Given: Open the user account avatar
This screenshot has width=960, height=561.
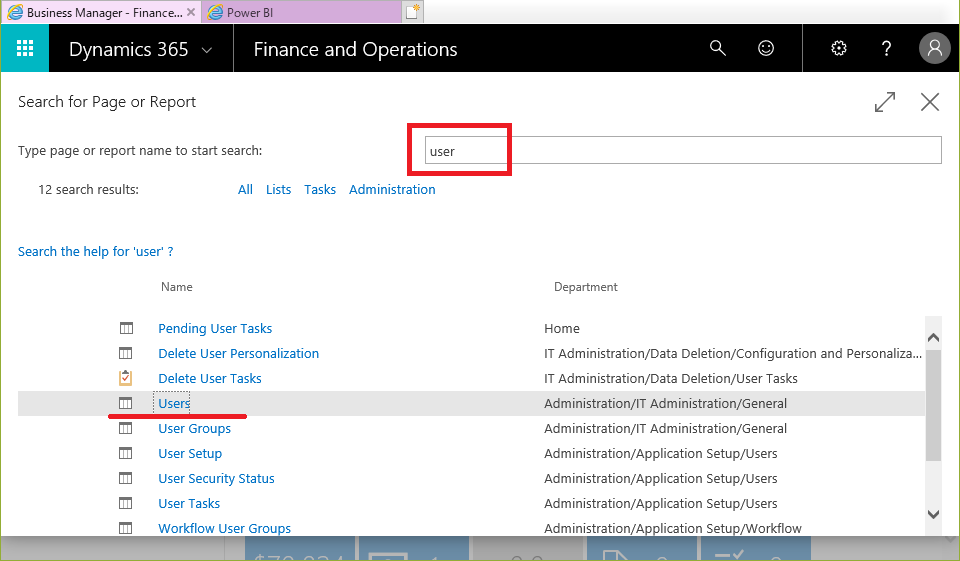Looking at the screenshot, I should coord(934,48).
